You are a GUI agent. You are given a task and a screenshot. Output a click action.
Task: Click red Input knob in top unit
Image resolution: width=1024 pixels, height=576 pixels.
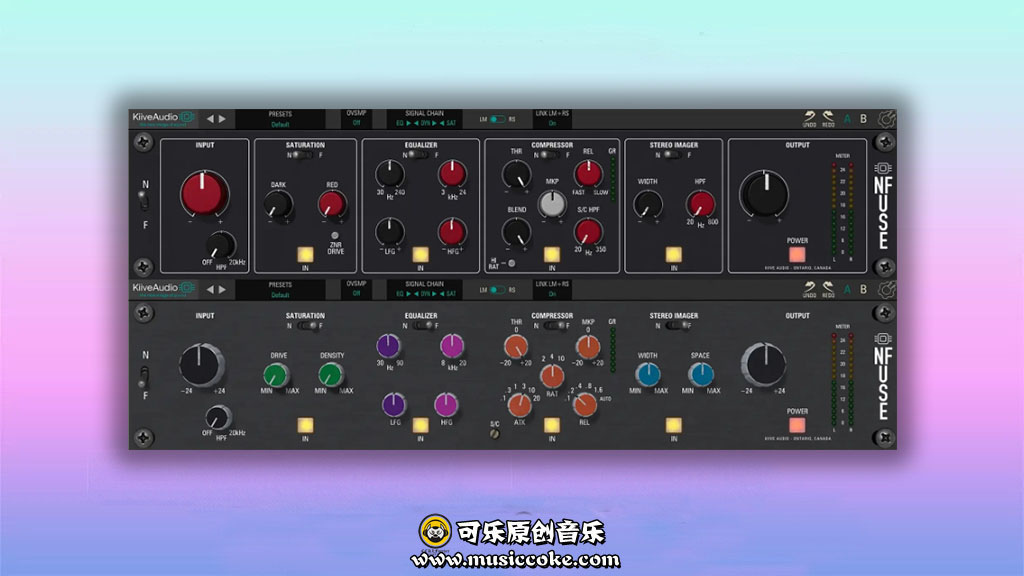(x=204, y=194)
